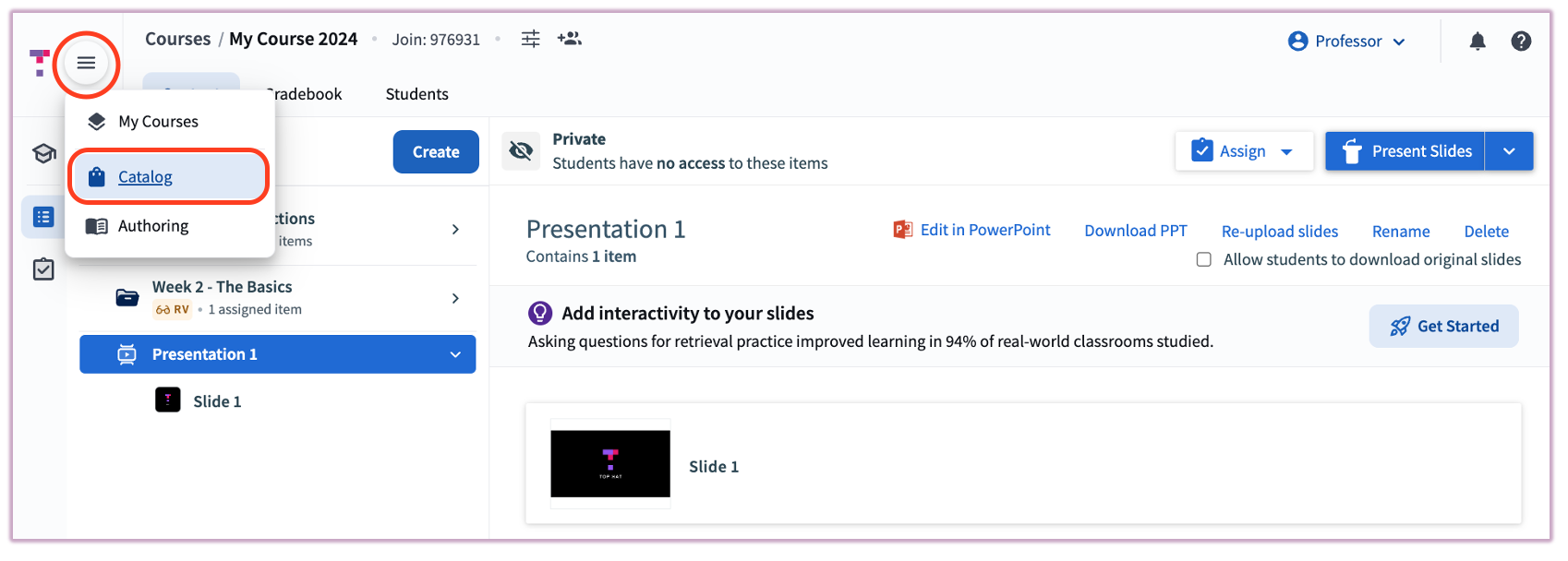This screenshot has width=1568, height=561.
Task: Enable Allow students to download original slides
Action: pyautogui.click(x=1204, y=259)
